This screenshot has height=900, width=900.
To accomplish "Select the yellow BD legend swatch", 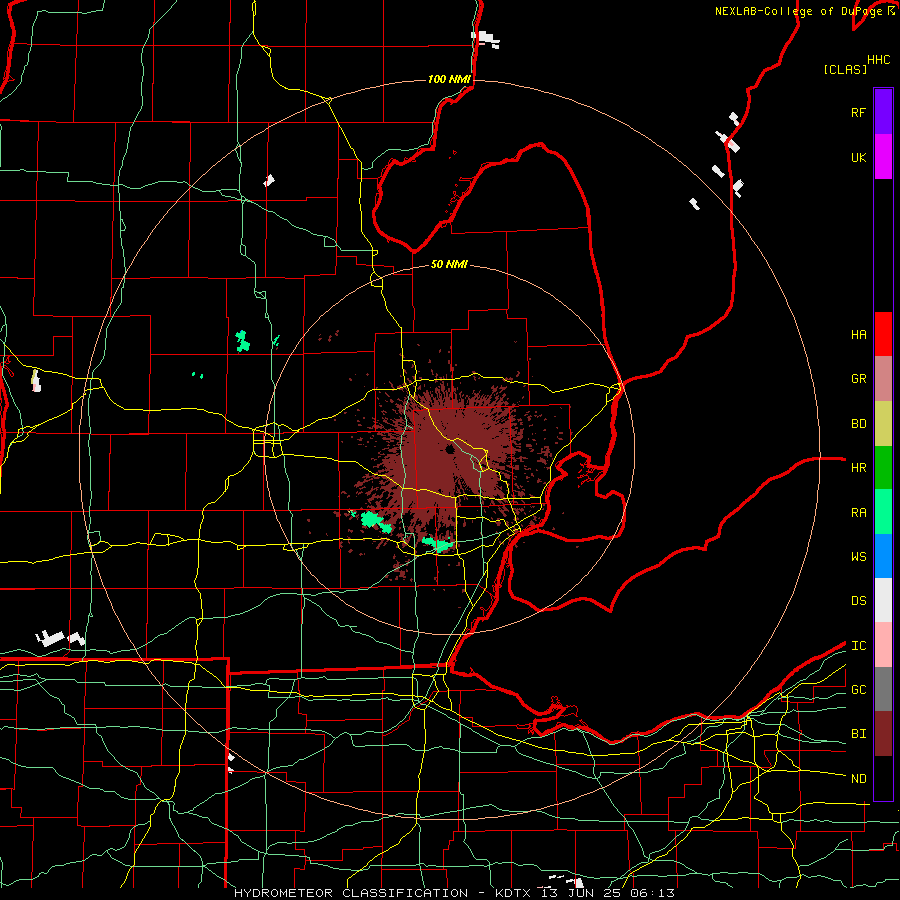I will [x=883, y=424].
